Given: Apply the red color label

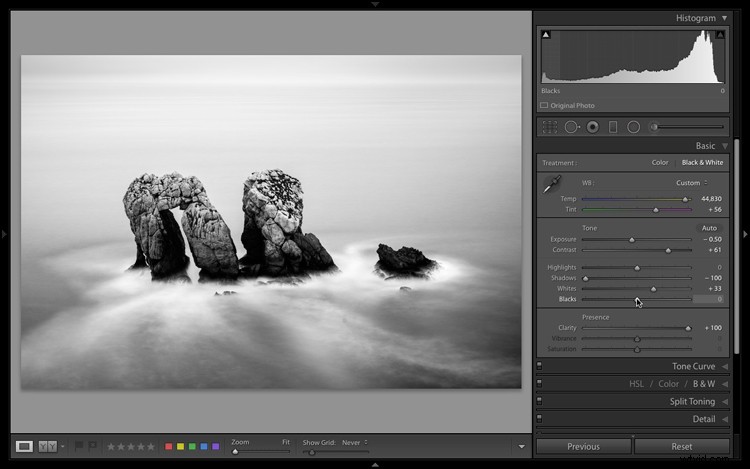Looking at the screenshot, I should point(168,447).
